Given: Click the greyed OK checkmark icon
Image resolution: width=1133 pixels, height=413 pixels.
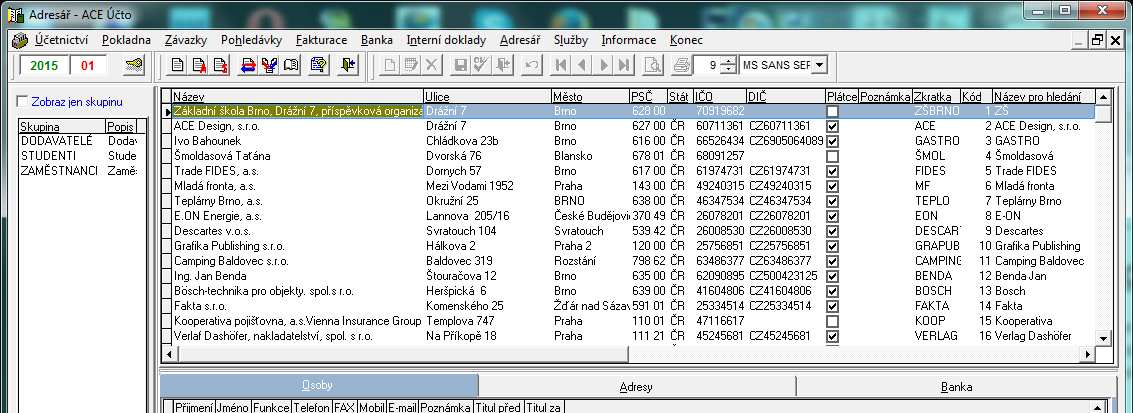Looking at the screenshot, I should tap(481, 66).
